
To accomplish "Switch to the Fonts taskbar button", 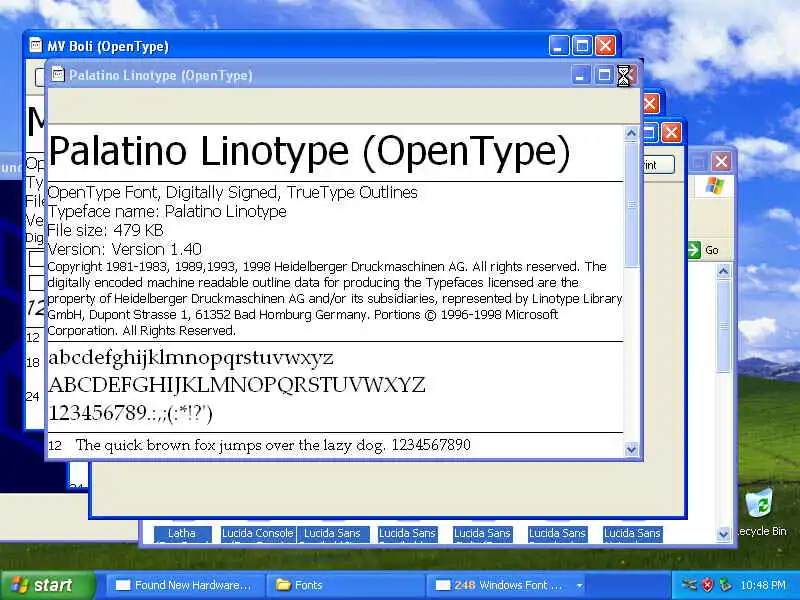I will point(344,585).
